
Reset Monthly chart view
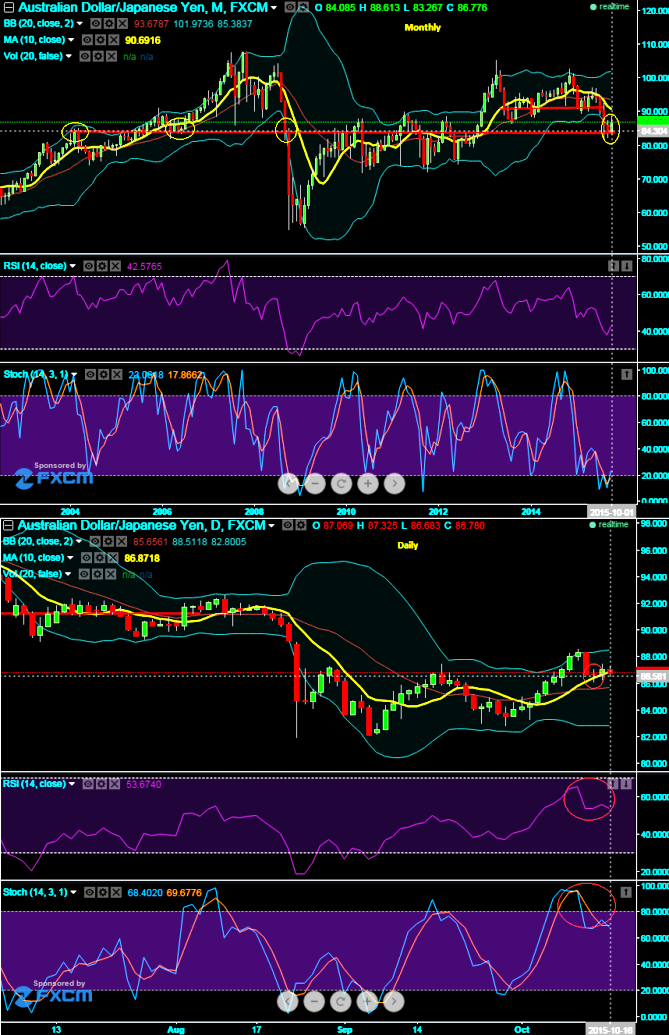click(x=341, y=484)
